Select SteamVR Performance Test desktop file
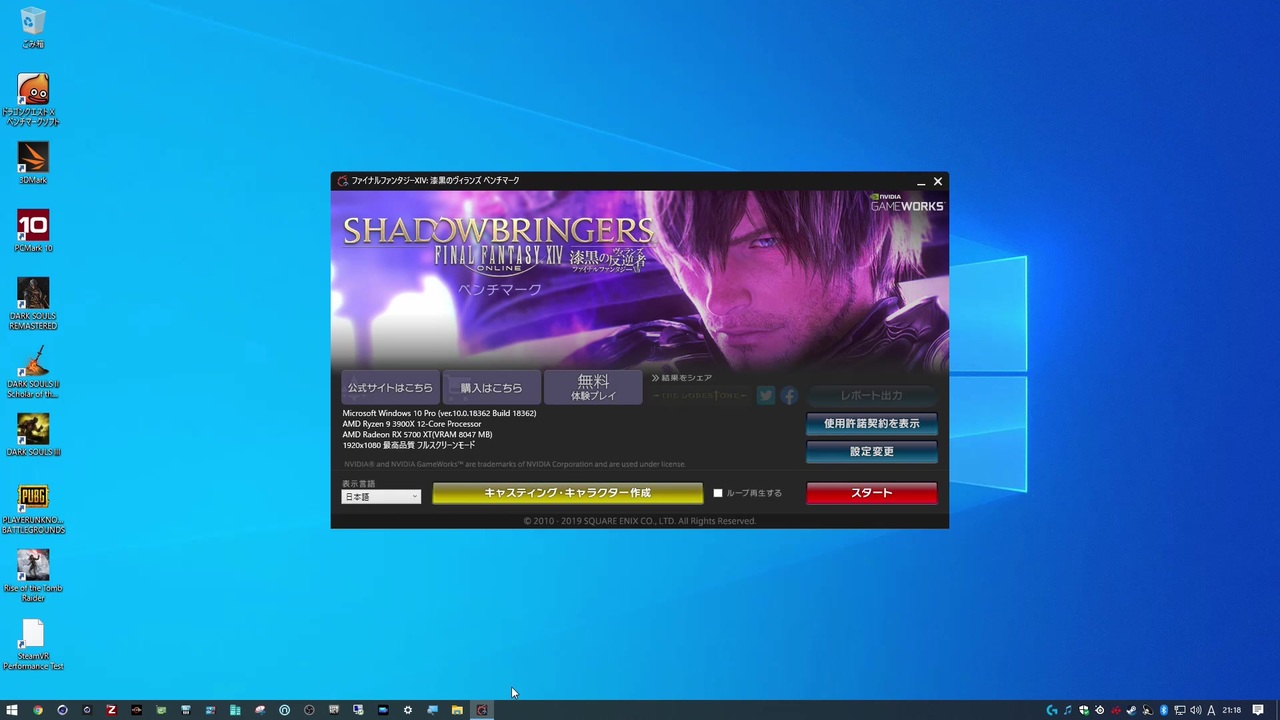 tap(33, 646)
